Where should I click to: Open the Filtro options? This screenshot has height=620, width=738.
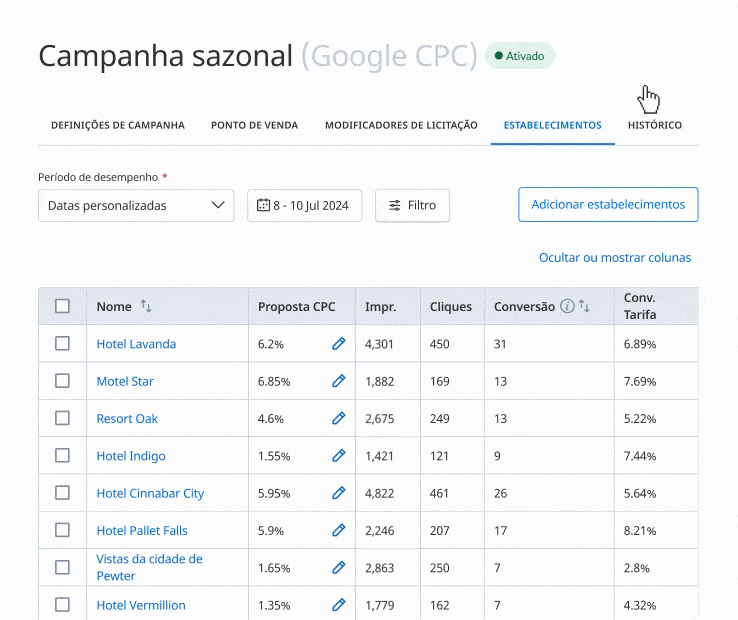point(412,205)
